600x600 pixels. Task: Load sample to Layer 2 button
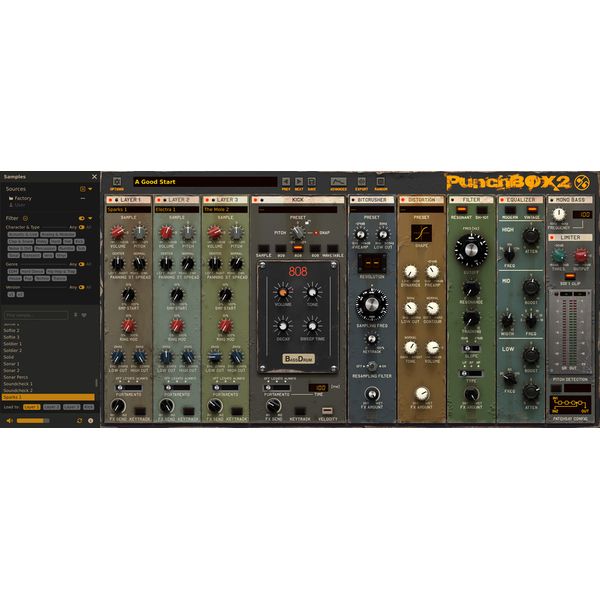pos(51,407)
